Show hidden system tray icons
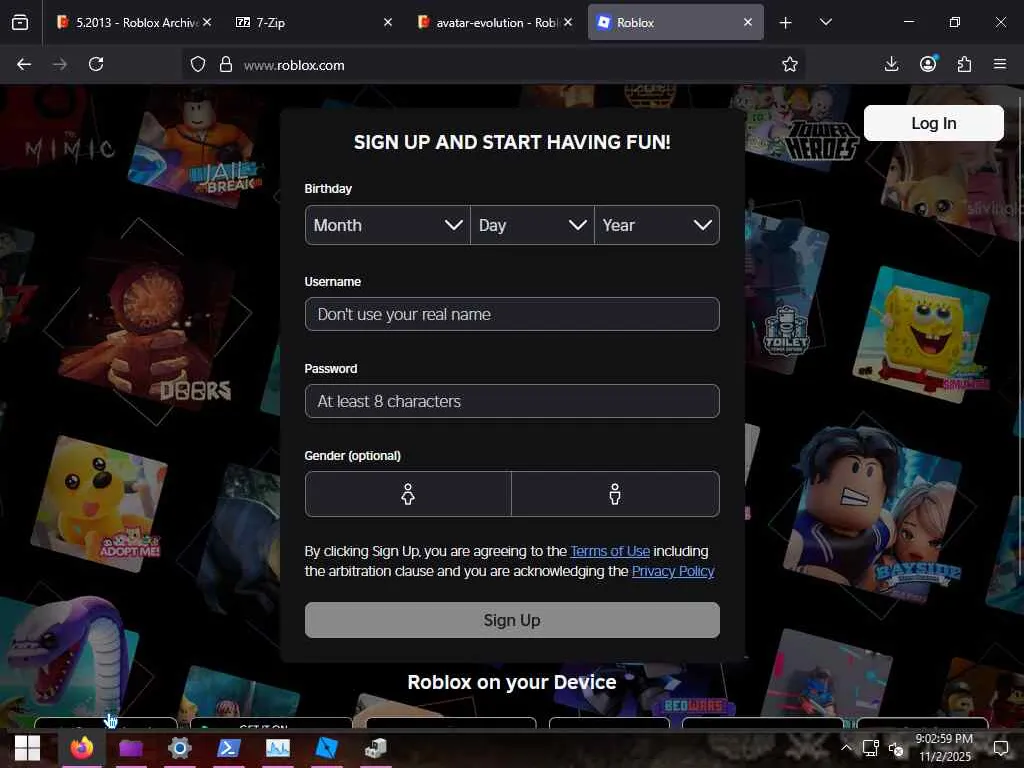 846,748
